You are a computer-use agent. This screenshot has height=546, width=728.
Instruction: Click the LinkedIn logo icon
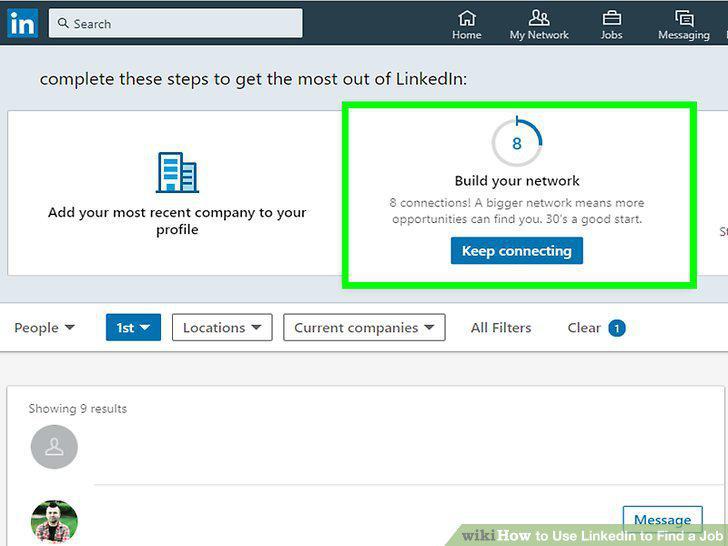[x=22, y=23]
